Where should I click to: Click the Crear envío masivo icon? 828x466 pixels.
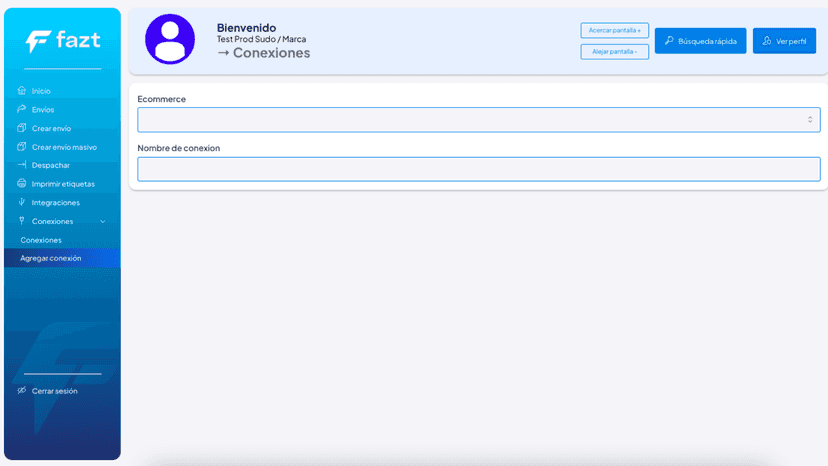pyautogui.click(x=22, y=146)
